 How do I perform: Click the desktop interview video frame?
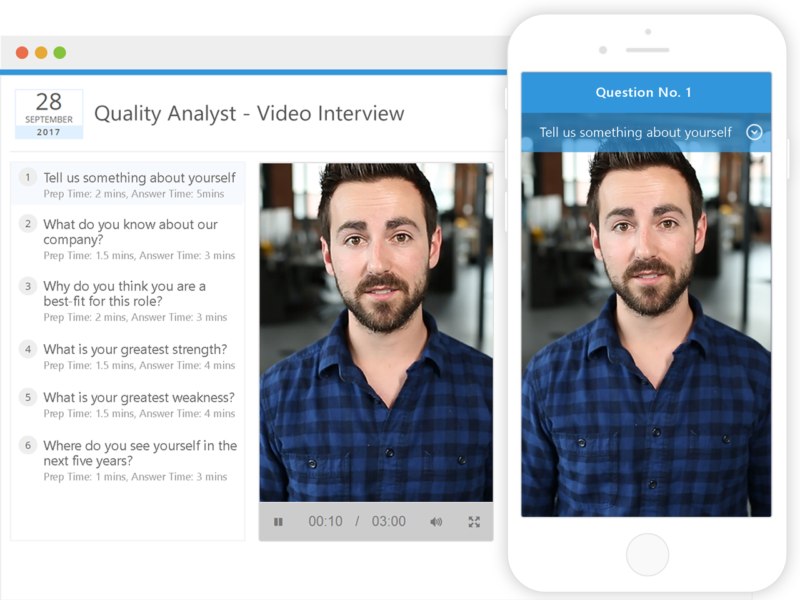(x=376, y=332)
